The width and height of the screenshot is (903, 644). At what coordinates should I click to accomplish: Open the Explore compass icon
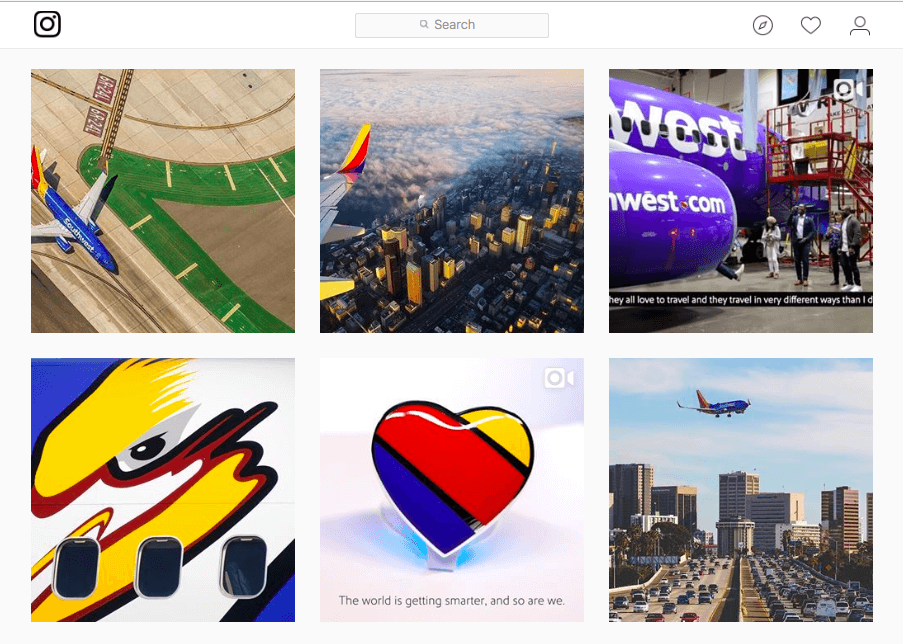pos(762,25)
